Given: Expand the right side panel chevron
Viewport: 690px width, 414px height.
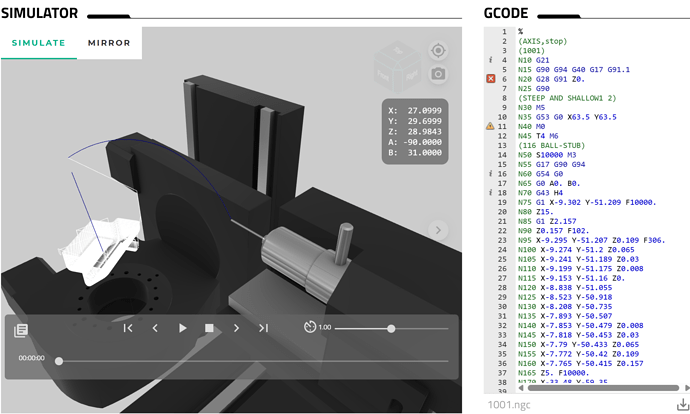Looking at the screenshot, I should coord(437,230).
